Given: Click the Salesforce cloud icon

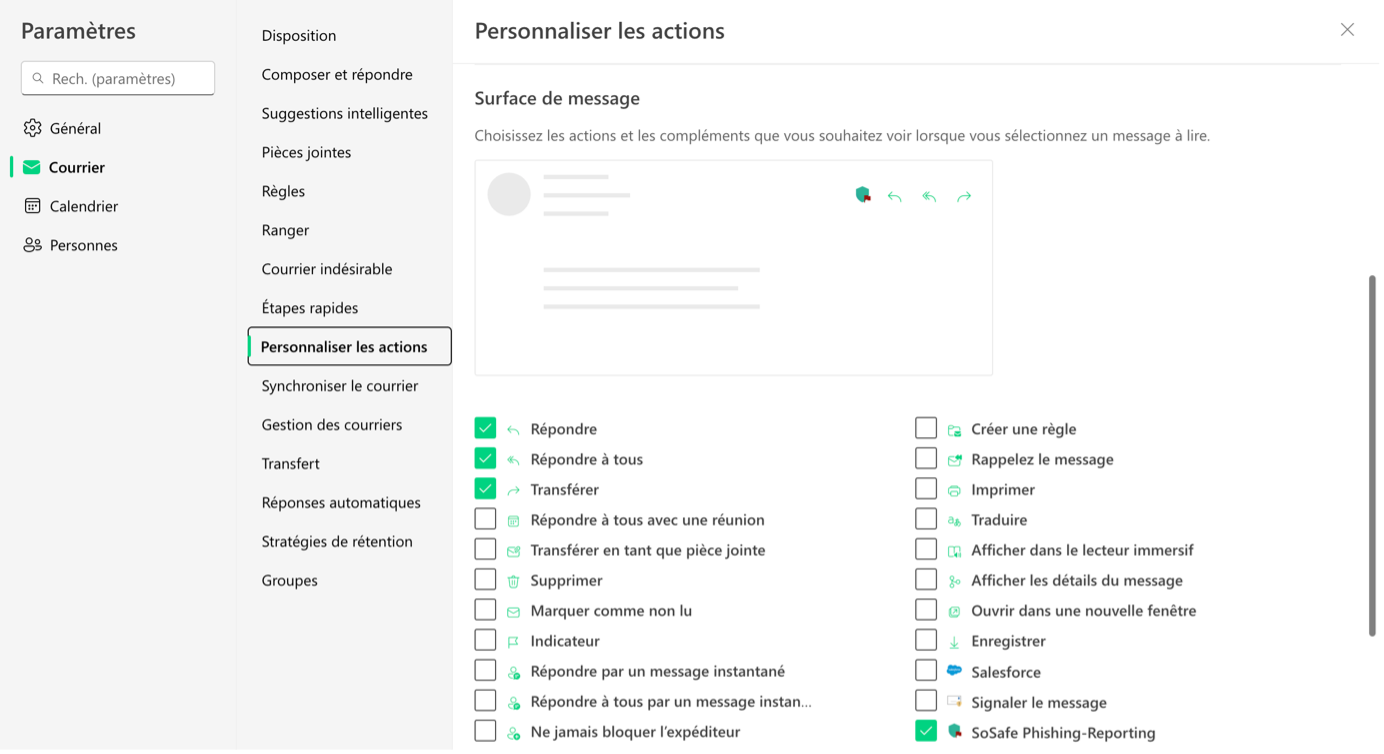Looking at the screenshot, I should pyautogui.click(x=954, y=671).
